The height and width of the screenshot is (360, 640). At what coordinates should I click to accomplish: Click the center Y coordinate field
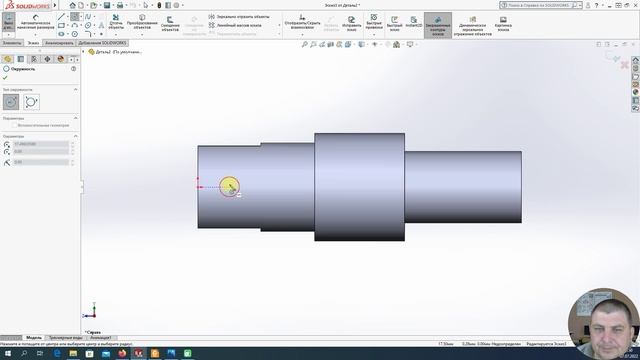pos(41,151)
